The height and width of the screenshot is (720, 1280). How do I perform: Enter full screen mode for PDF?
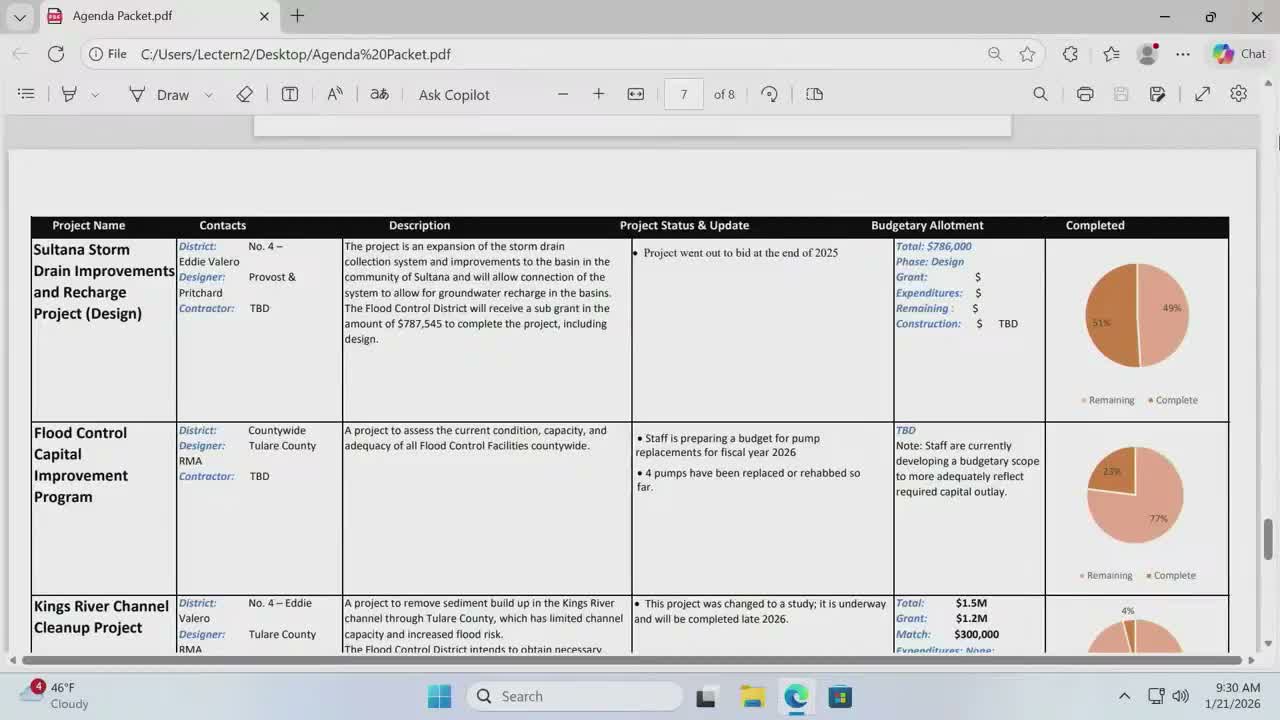1203,94
